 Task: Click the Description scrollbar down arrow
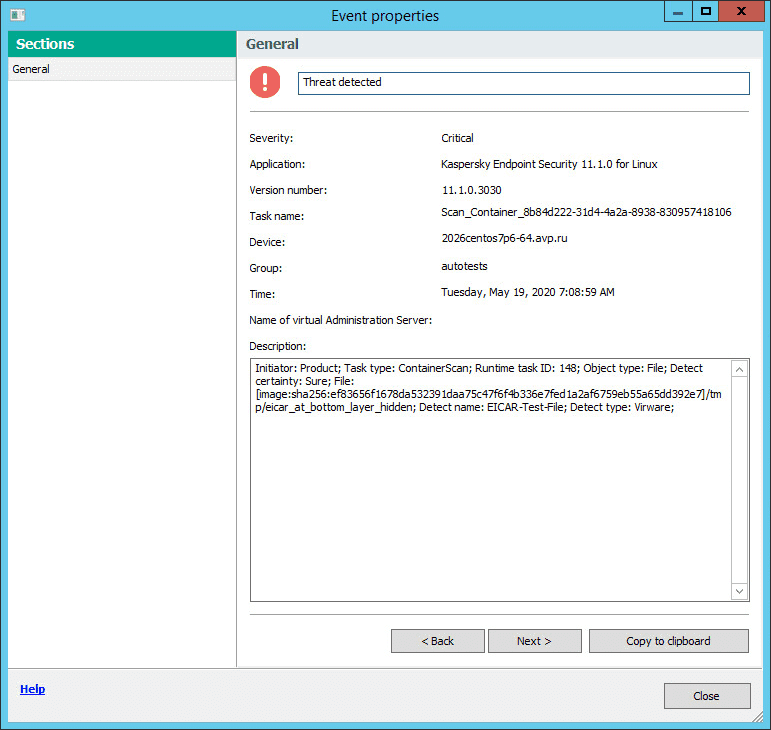pyautogui.click(x=739, y=591)
